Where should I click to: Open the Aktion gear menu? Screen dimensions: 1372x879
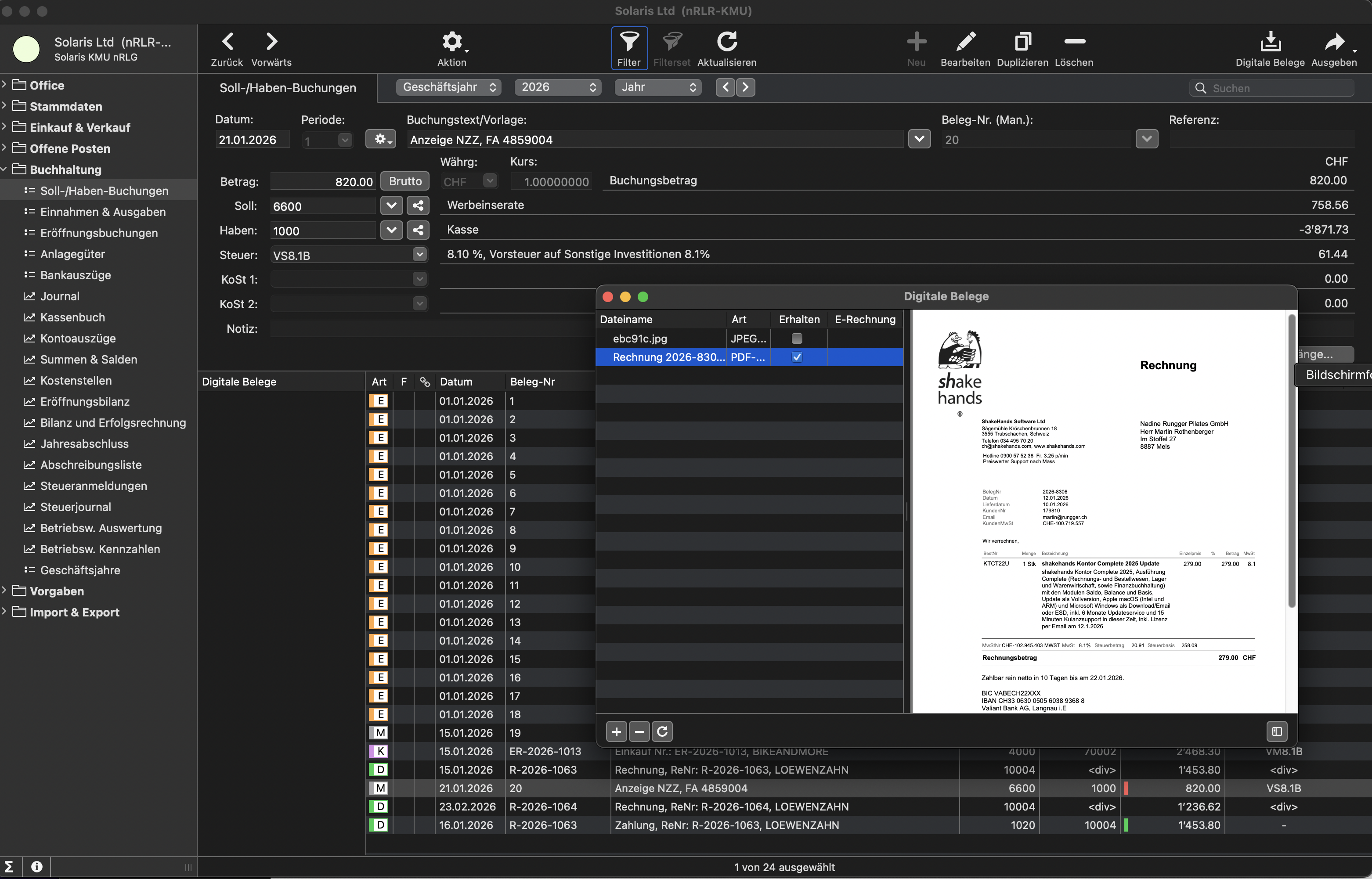451,42
